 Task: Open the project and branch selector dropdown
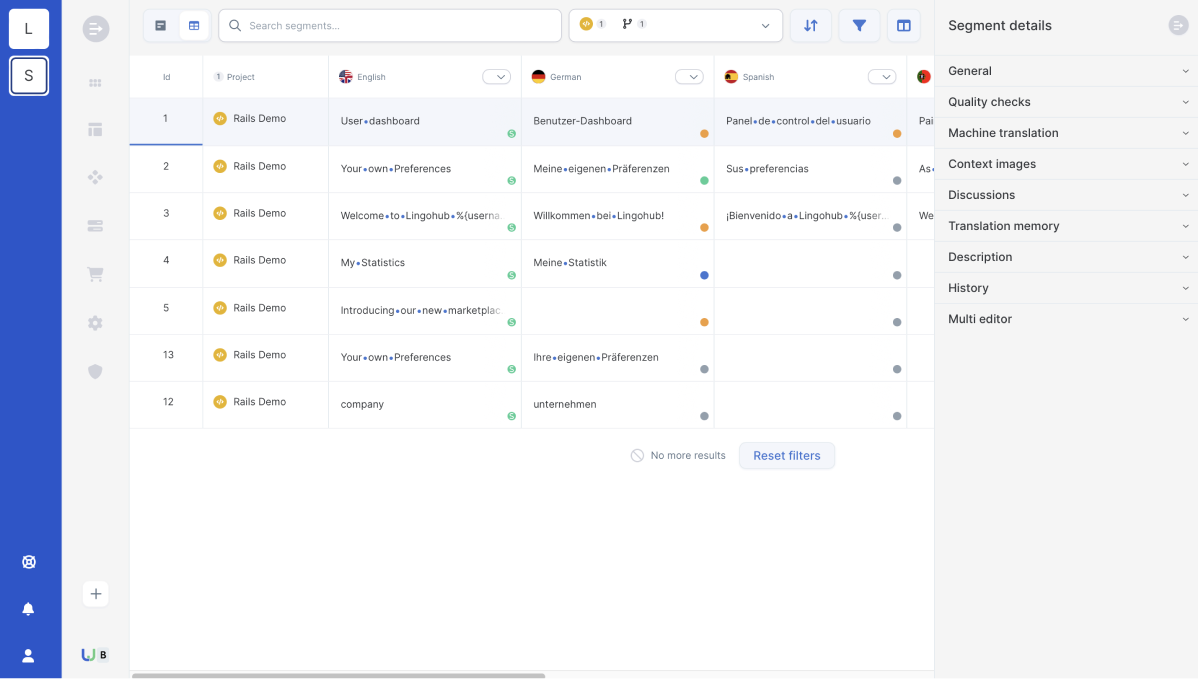[676, 25]
